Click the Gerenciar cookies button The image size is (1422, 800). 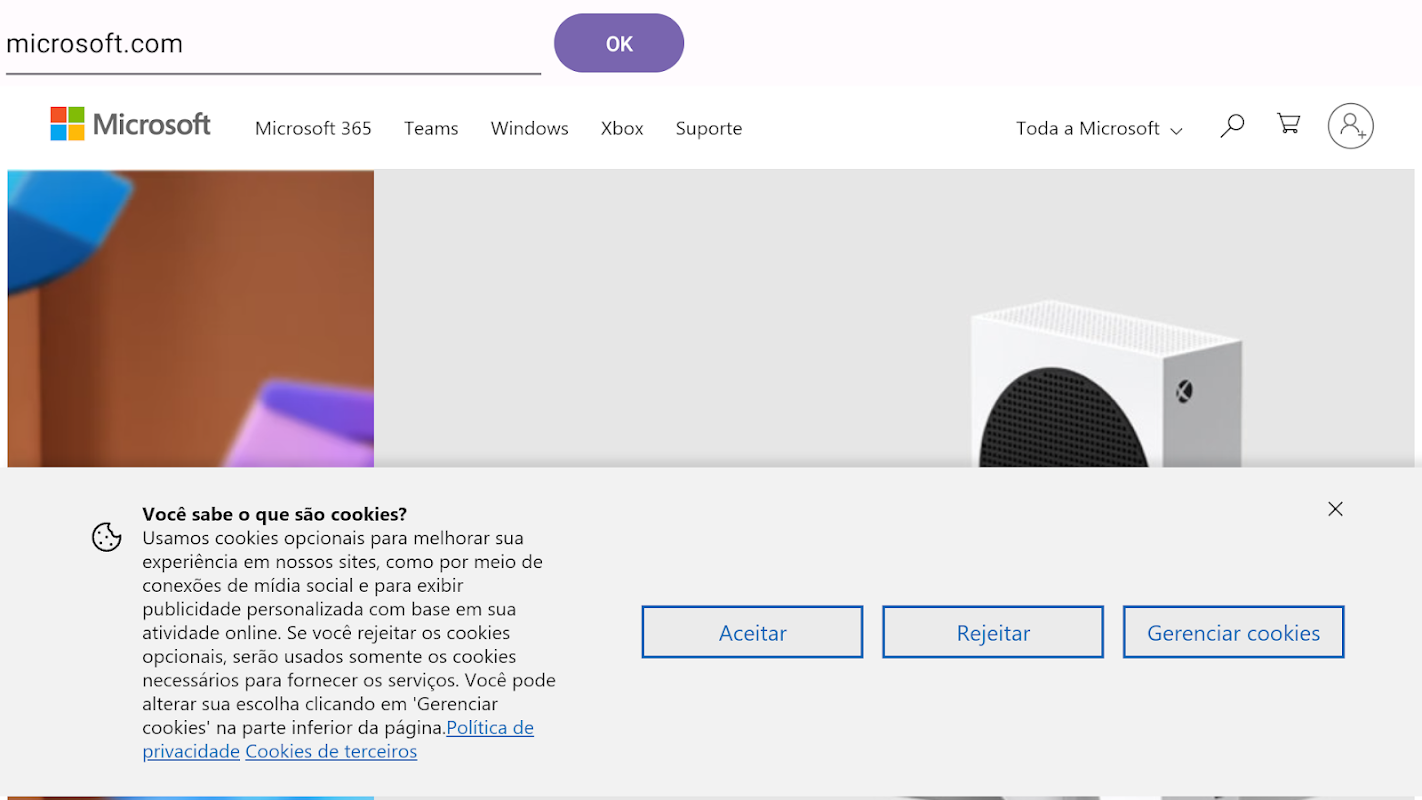(x=1233, y=632)
